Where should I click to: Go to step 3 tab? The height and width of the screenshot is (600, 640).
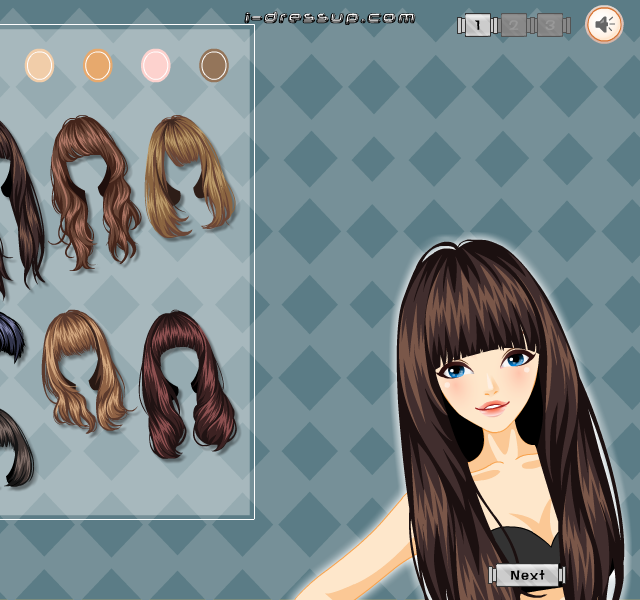(549, 25)
